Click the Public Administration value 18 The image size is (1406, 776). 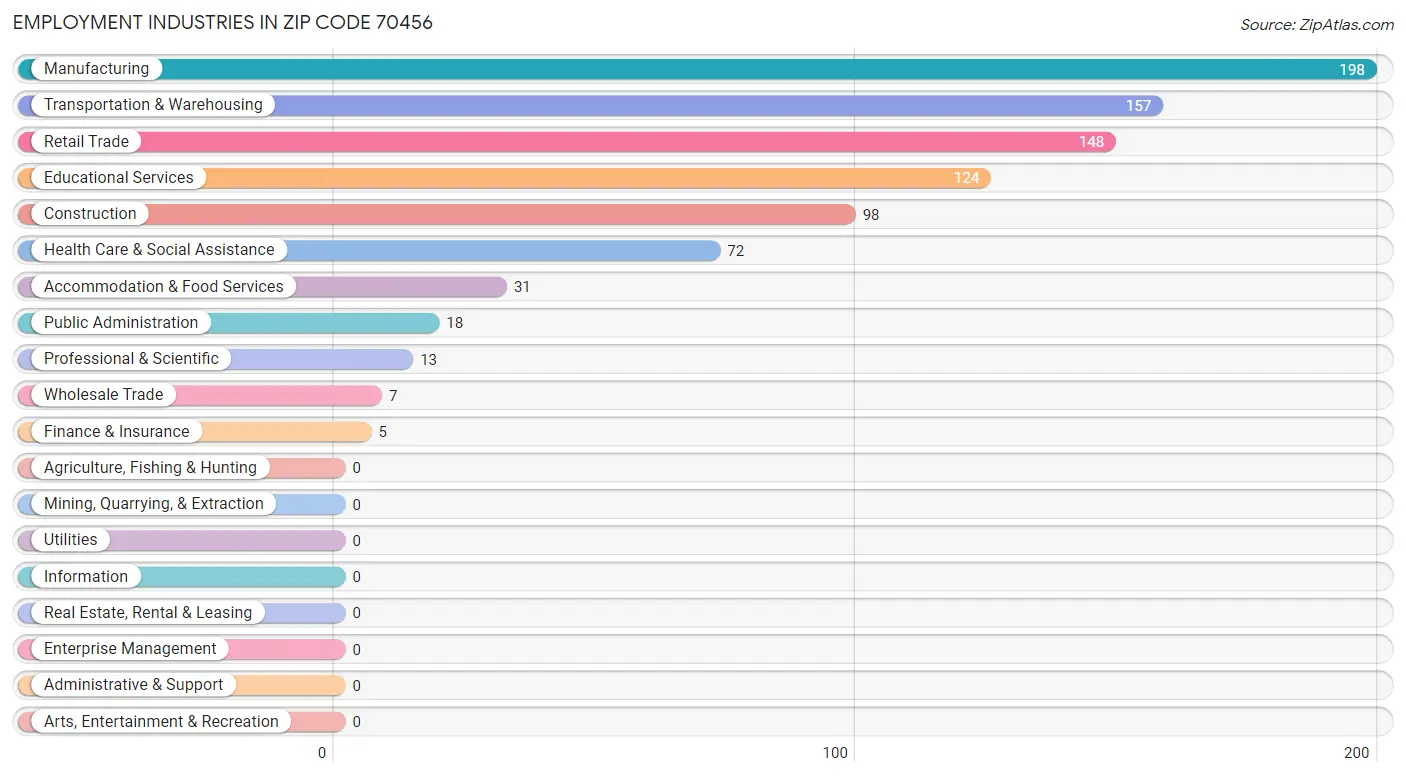(x=455, y=324)
